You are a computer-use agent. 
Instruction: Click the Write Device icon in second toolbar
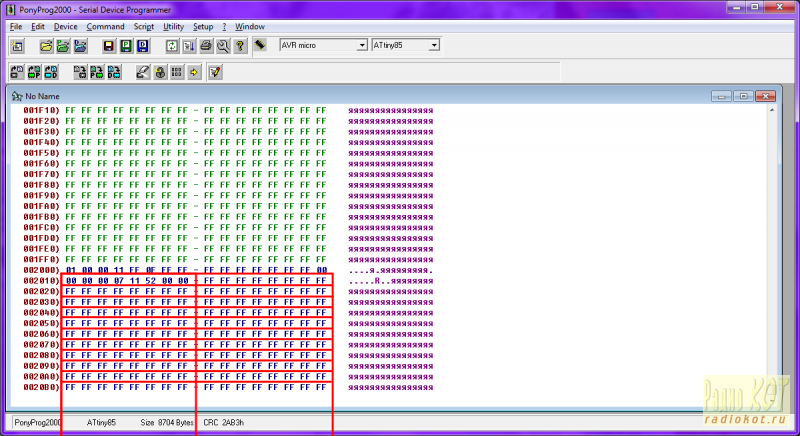(79, 72)
